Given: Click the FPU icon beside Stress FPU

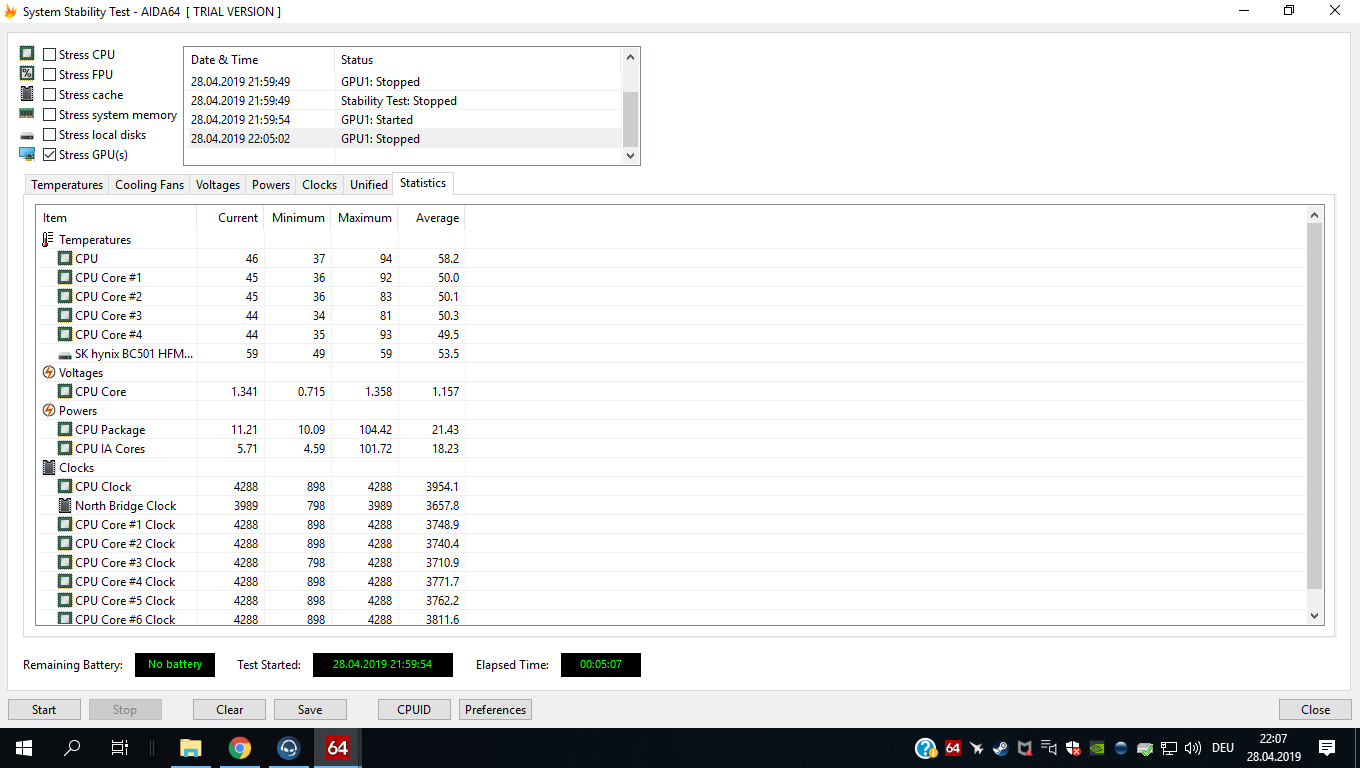Looking at the screenshot, I should coord(27,74).
